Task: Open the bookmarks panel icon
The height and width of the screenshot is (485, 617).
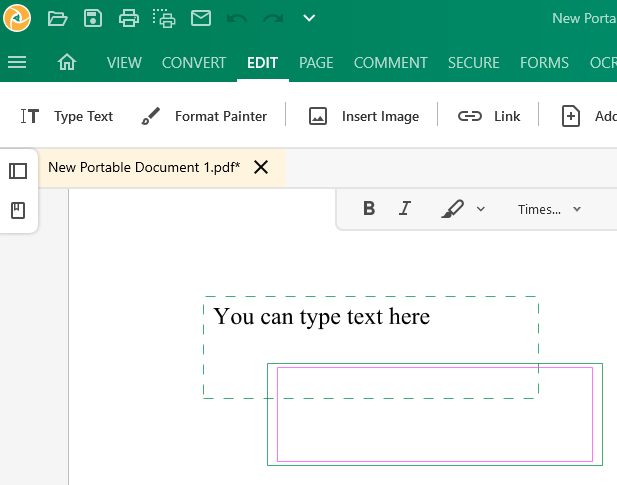Action: pyautogui.click(x=18, y=210)
